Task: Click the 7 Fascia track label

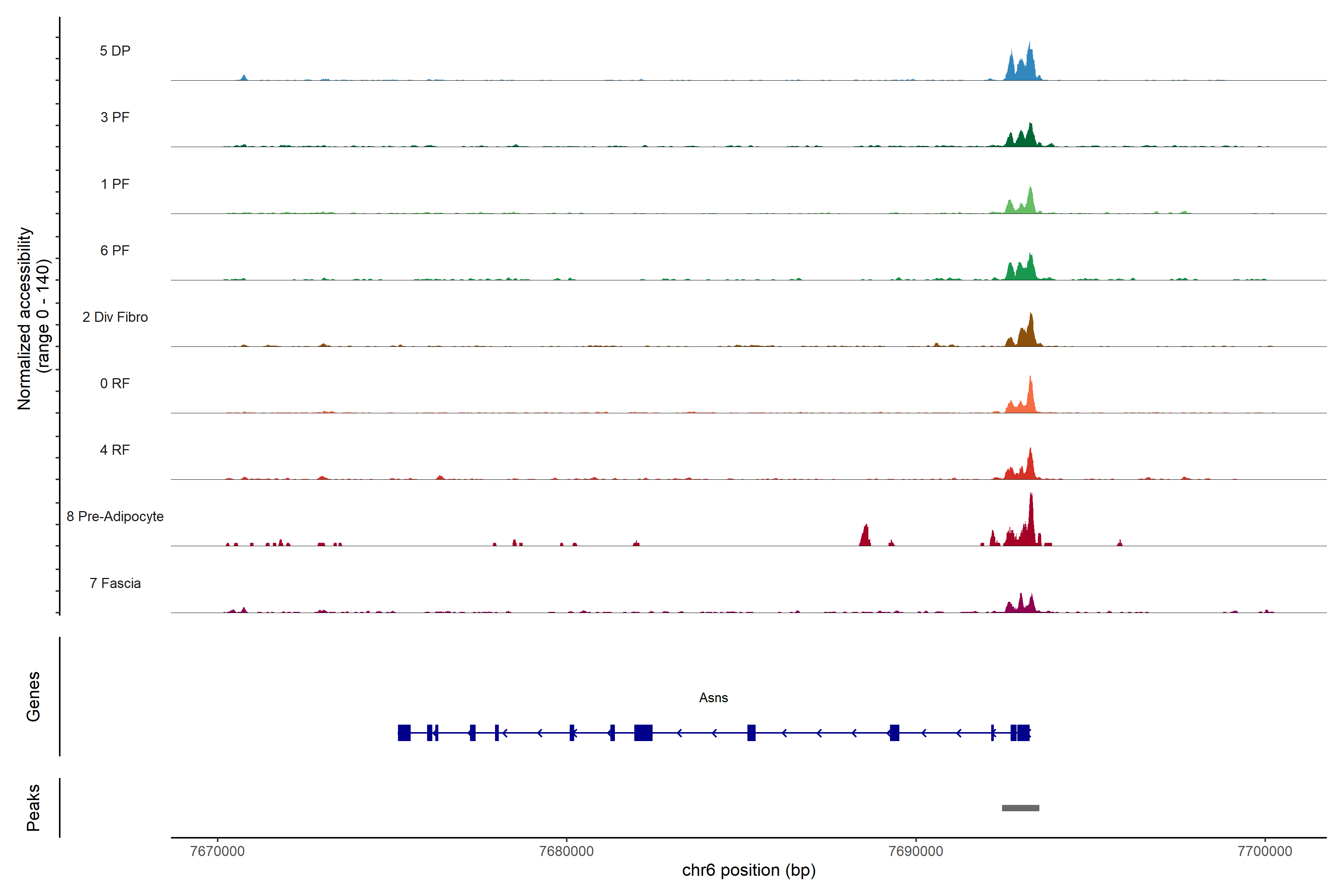Action: 115,583
